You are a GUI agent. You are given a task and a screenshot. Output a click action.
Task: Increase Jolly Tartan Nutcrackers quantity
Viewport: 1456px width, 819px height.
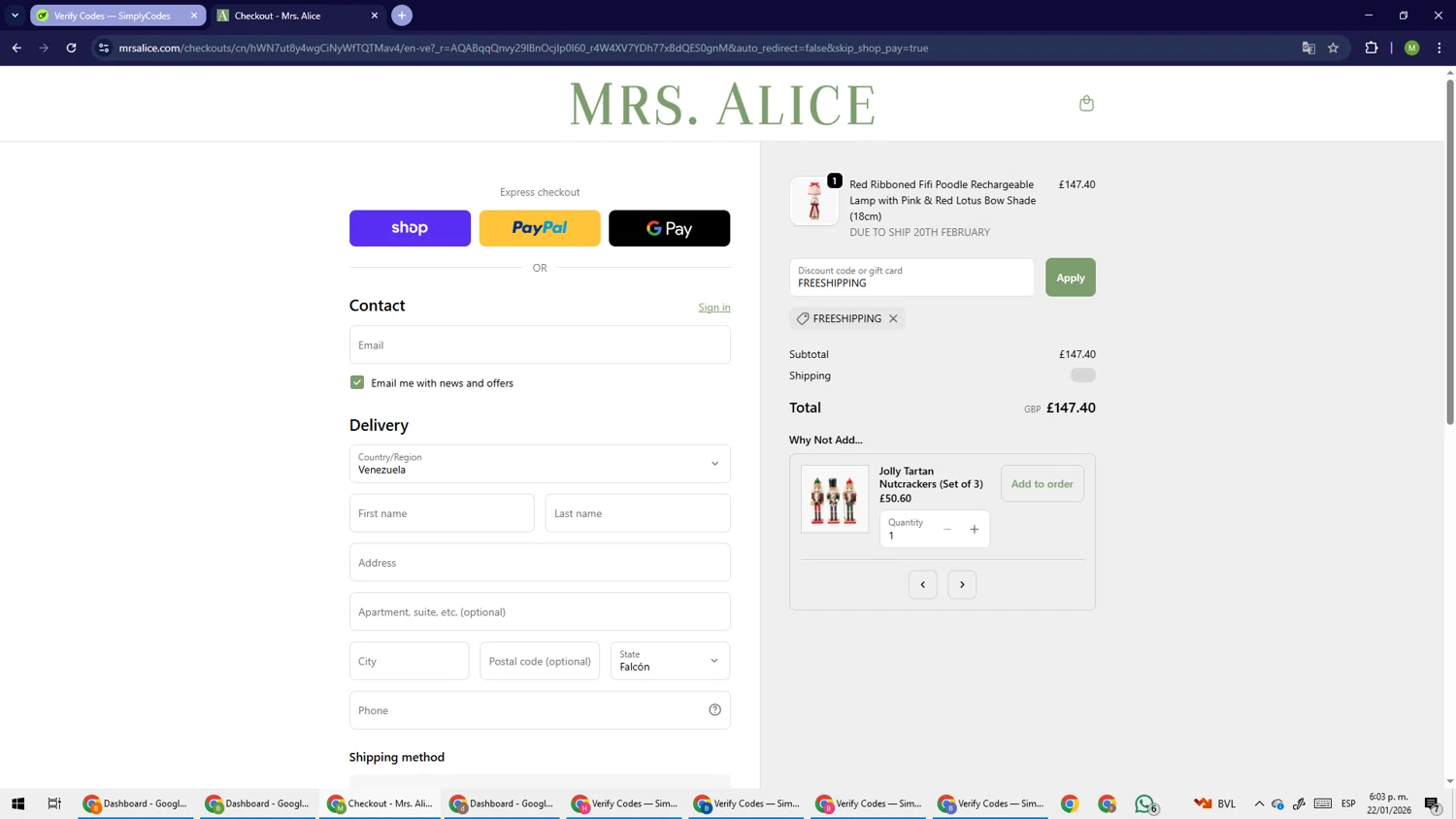(x=975, y=529)
